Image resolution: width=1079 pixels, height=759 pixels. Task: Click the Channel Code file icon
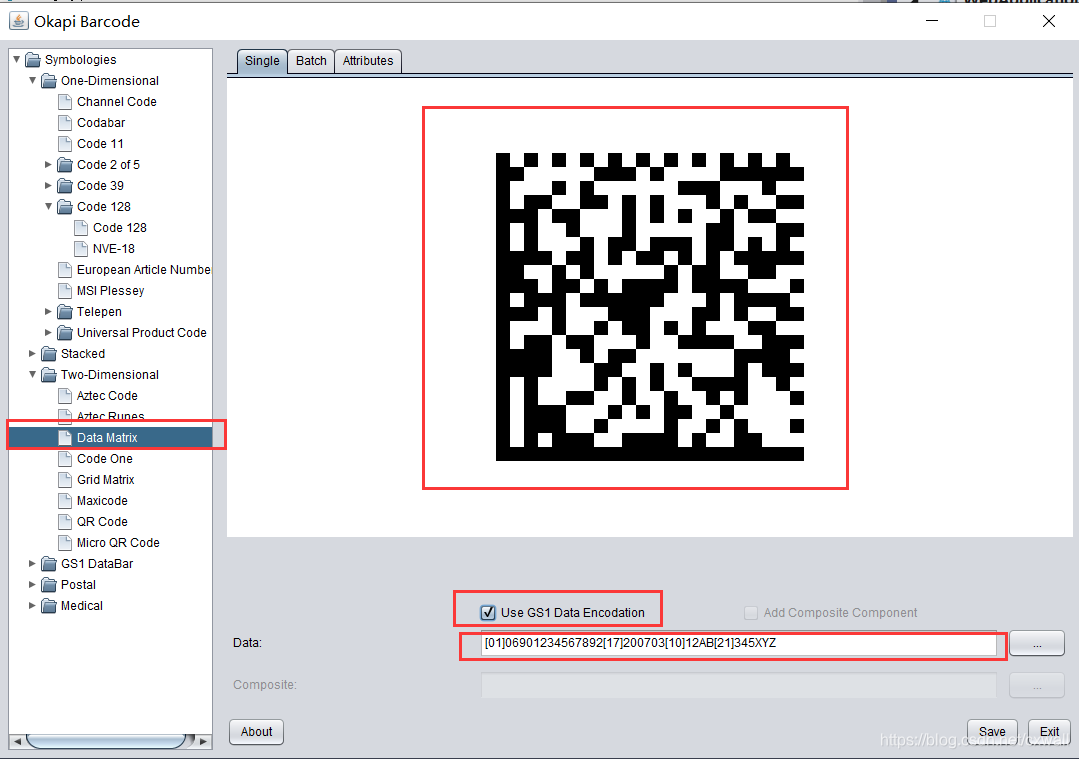coord(65,102)
